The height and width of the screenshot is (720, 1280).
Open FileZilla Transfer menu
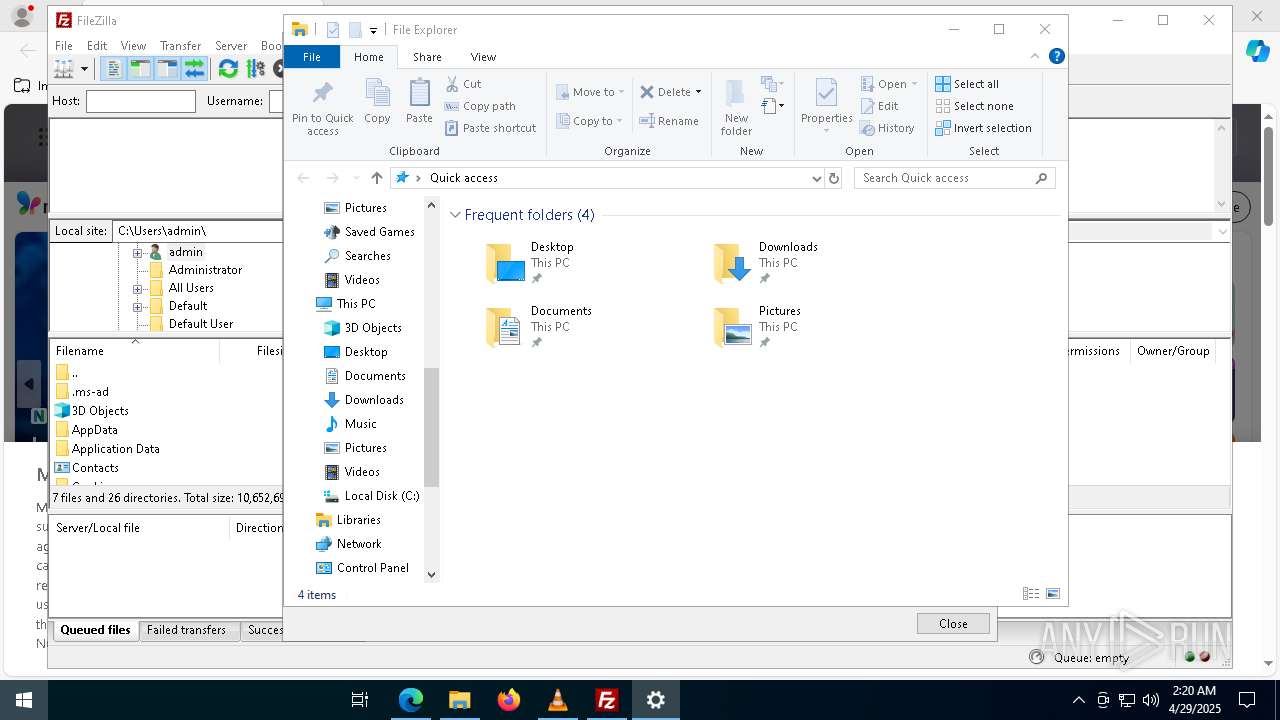[181, 46]
